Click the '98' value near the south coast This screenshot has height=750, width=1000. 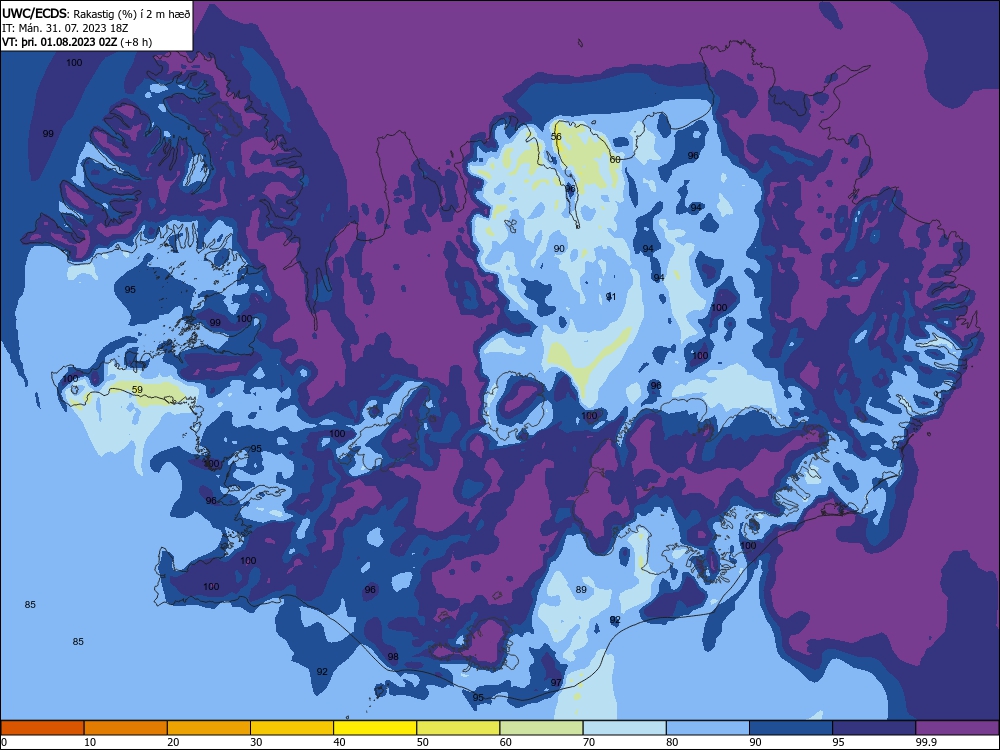coord(393,656)
